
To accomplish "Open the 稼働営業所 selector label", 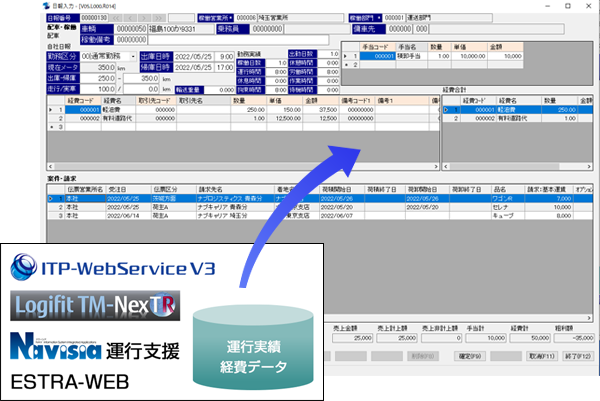I will click(216, 18).
